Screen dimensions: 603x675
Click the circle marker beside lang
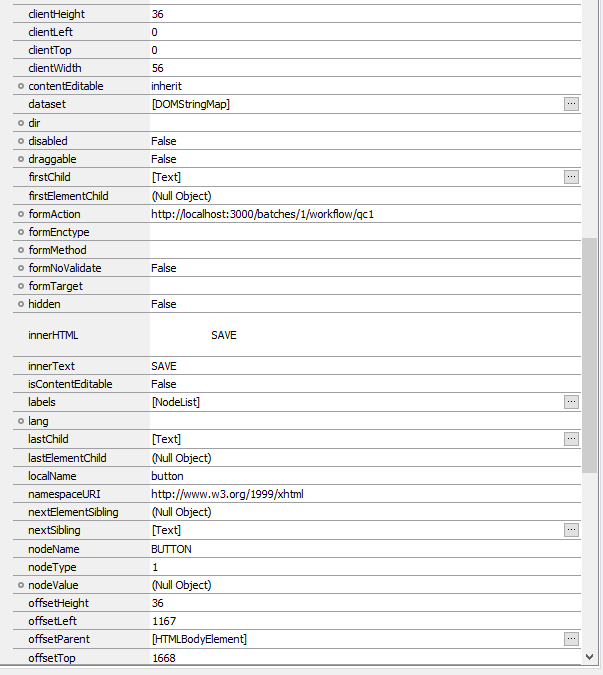pyautogui.click(x=21, y=421)
